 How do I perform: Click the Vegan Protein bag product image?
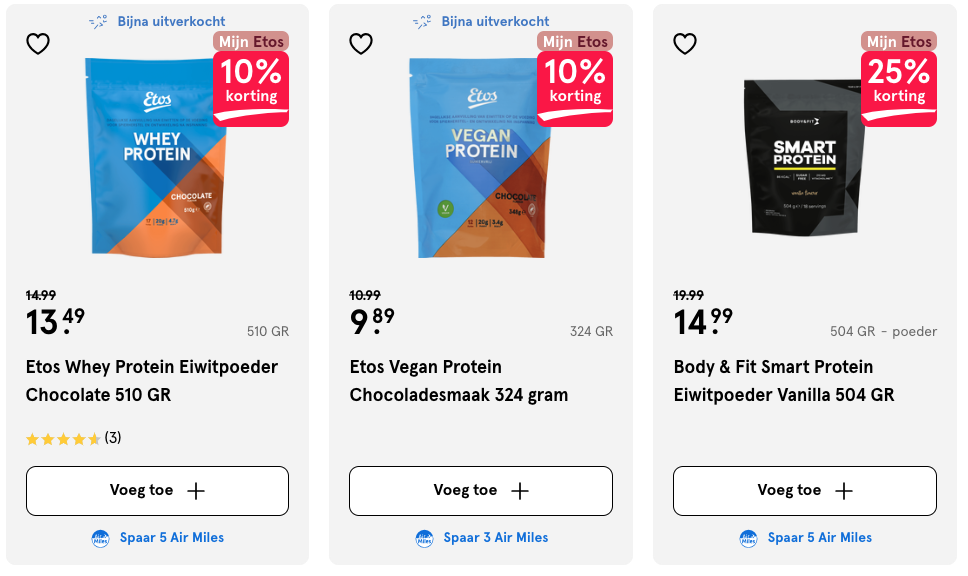[477, 158]
